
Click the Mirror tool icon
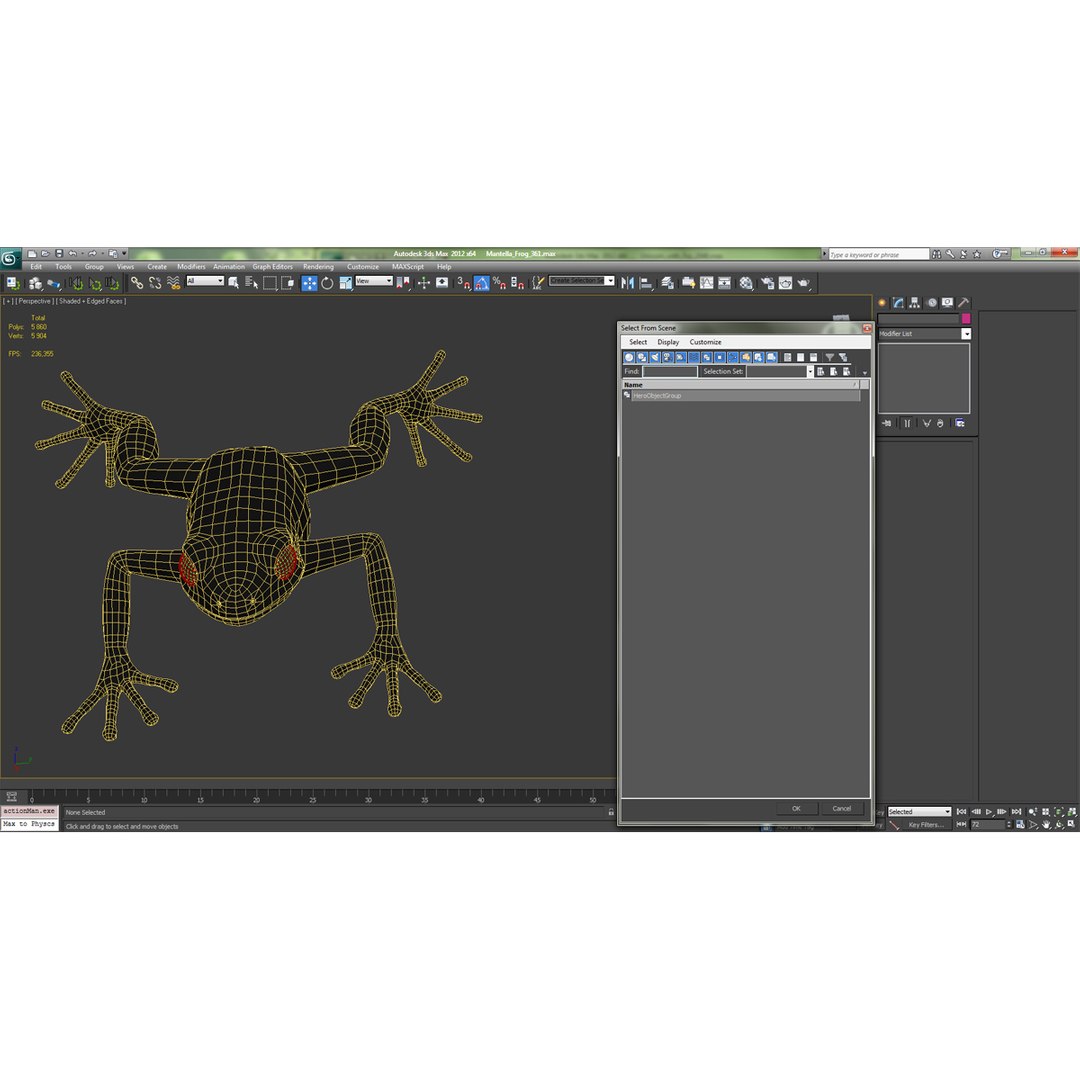[627, 282]
